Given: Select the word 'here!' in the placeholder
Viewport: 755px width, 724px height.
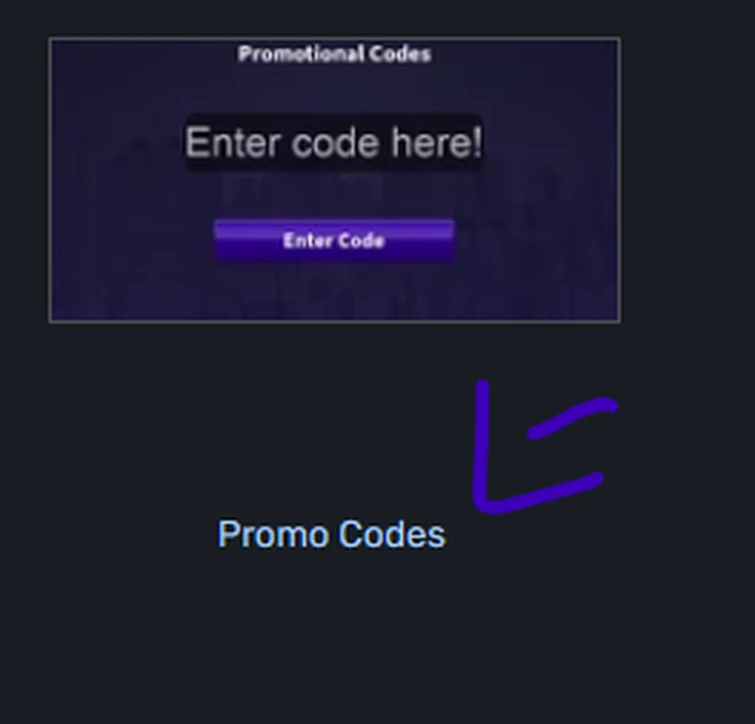Looking at the screenshot, I should (x=436, y=142).
